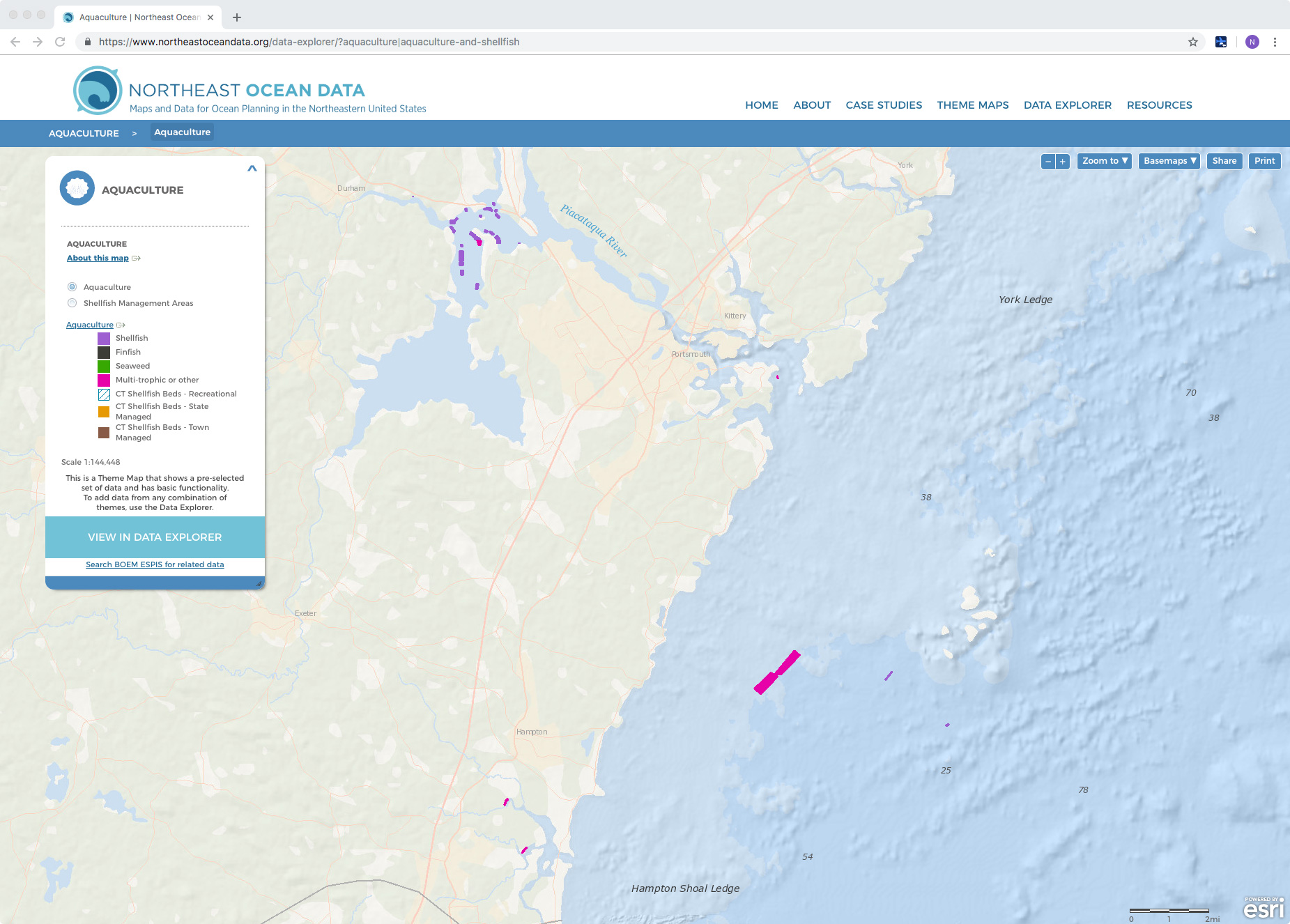Screen dimensions: 1290x924
Task: Click the Durham map label
Action: 351,188
